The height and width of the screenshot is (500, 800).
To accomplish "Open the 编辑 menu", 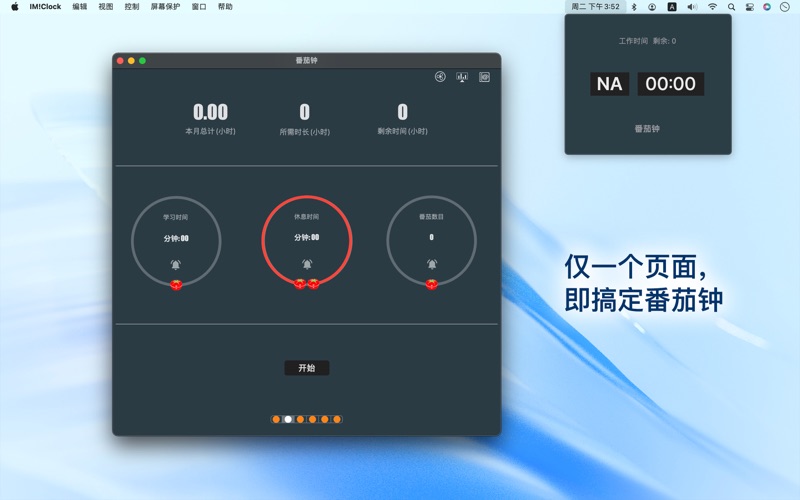I will click(x=80, y=7).
